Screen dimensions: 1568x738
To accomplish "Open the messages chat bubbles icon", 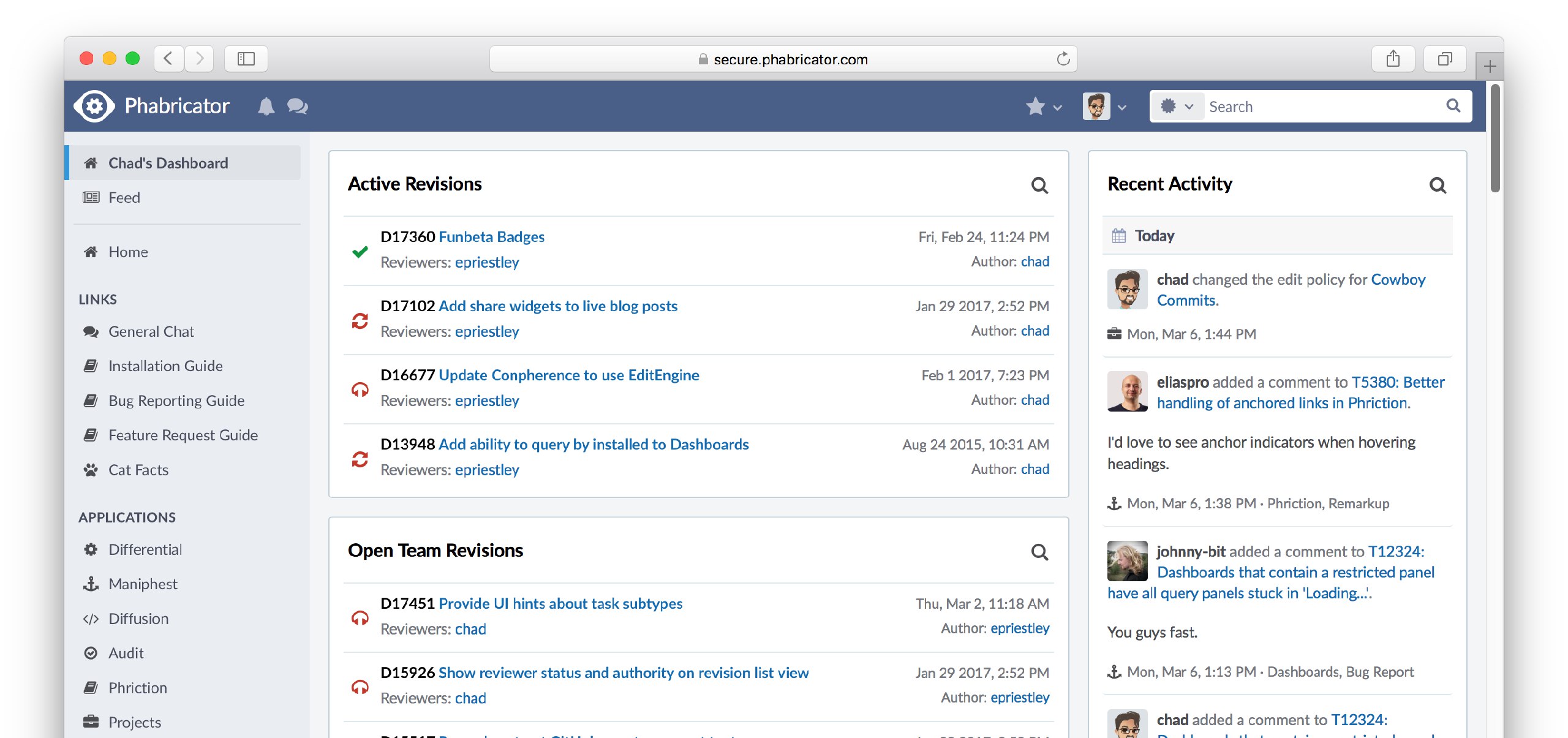I will (x=298, y=107).
